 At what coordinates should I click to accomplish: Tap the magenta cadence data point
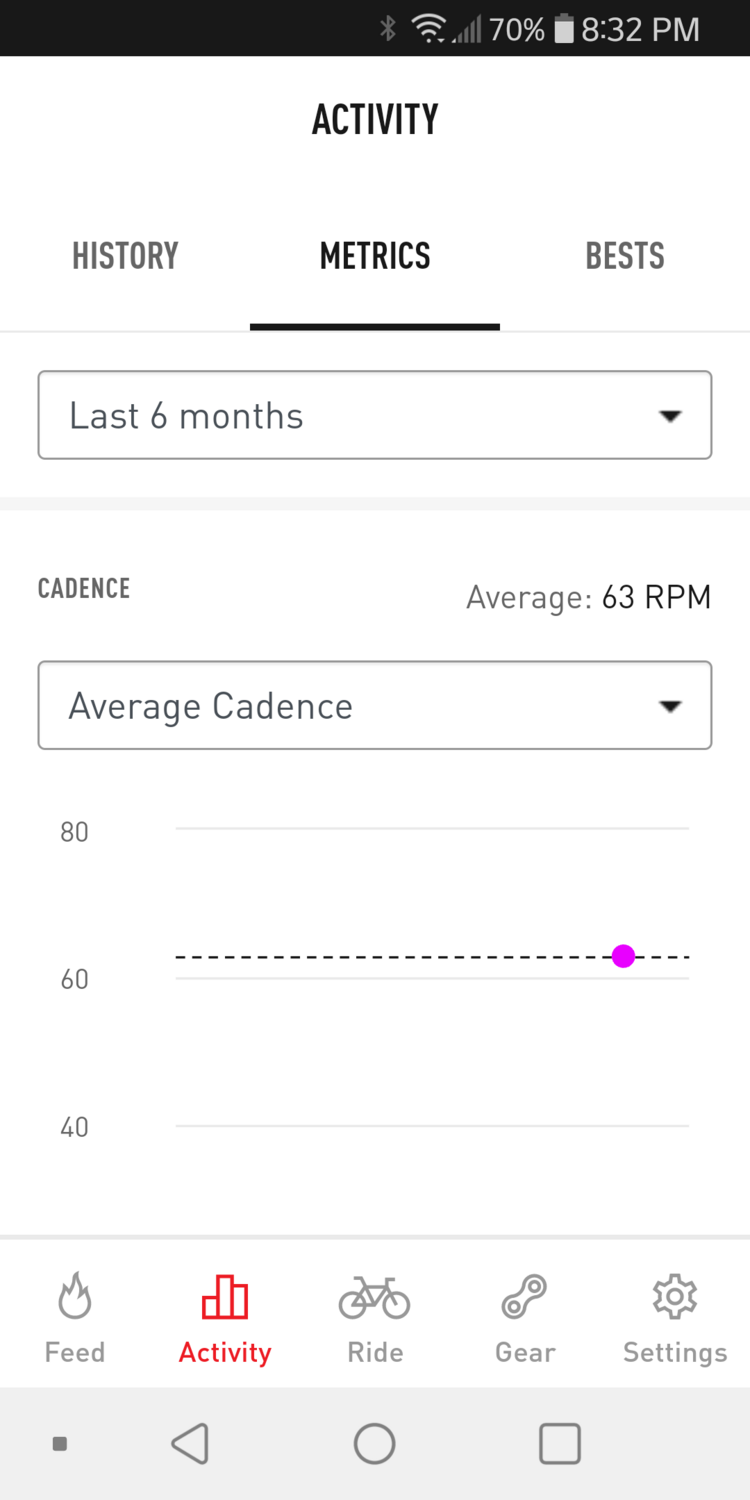click(x=623, y=957)
